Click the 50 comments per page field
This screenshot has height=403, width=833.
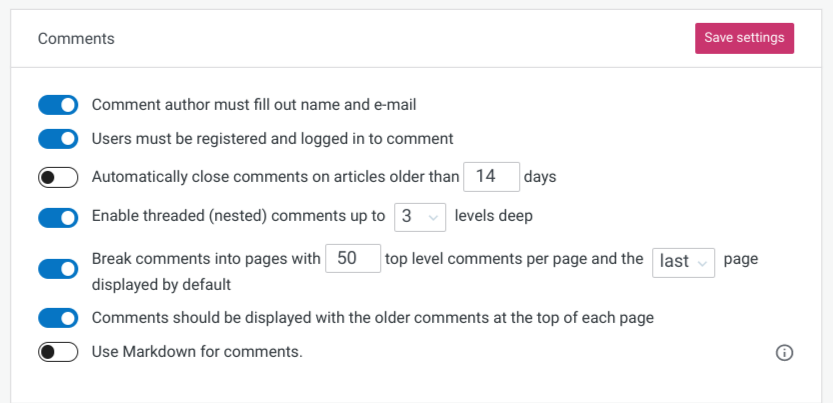click(353, 259)
